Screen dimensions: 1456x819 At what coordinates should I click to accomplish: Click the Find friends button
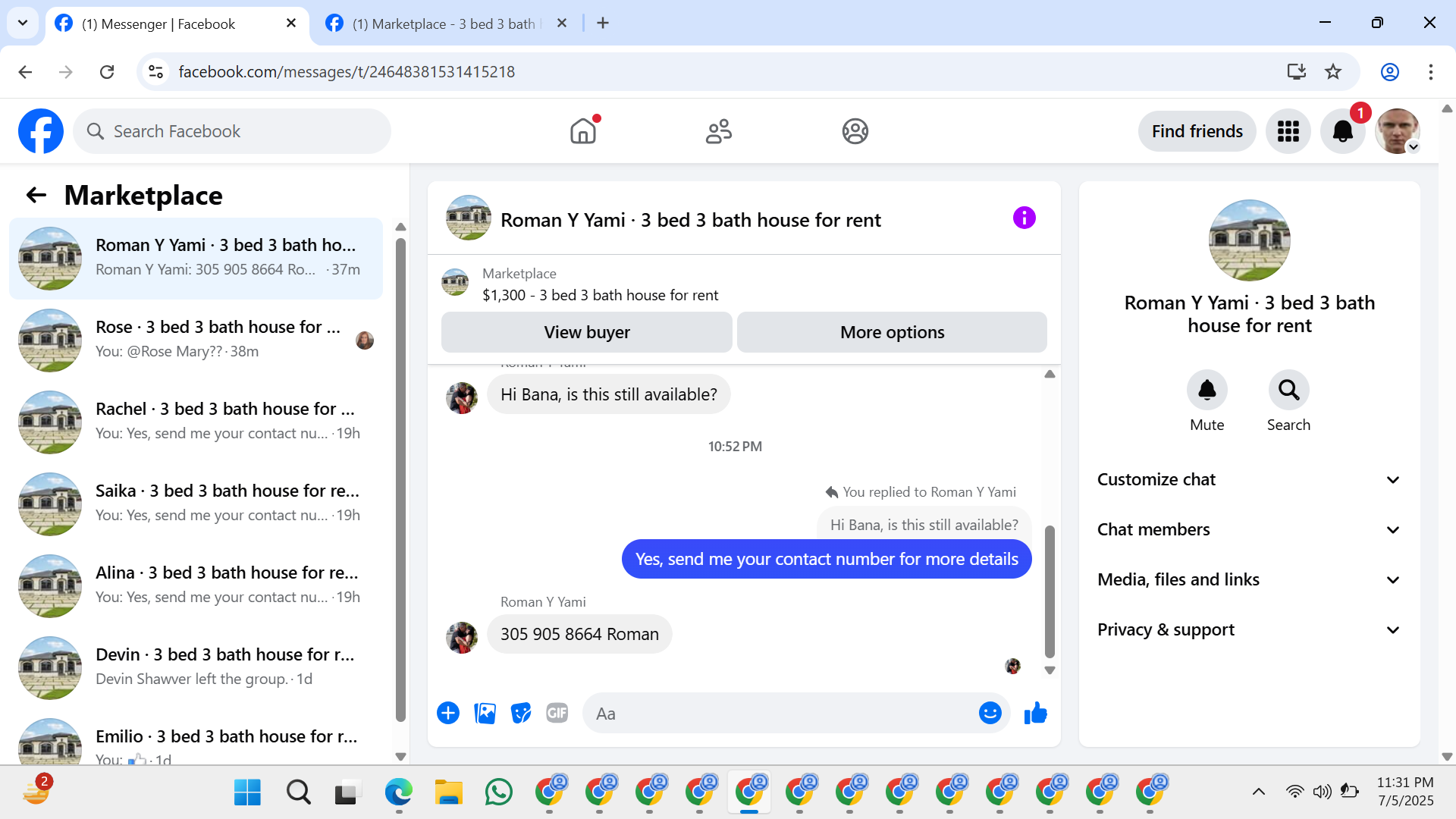1197,132
